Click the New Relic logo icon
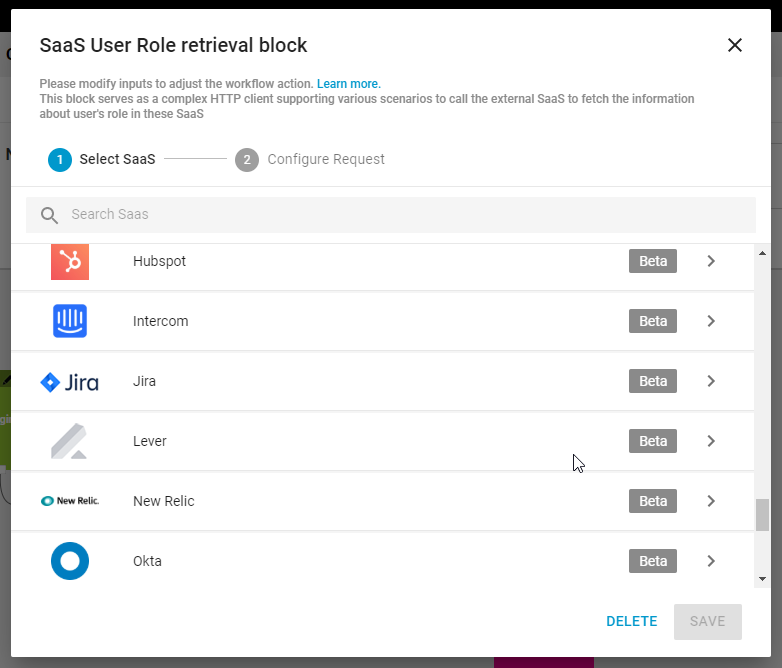This screenshot has height=668, width=782. (69, 501)
